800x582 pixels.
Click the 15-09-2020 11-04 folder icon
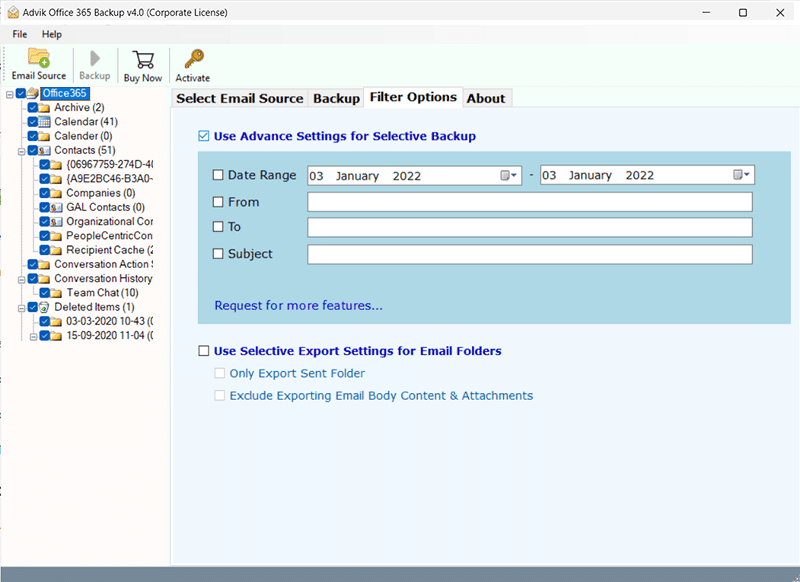56,336
